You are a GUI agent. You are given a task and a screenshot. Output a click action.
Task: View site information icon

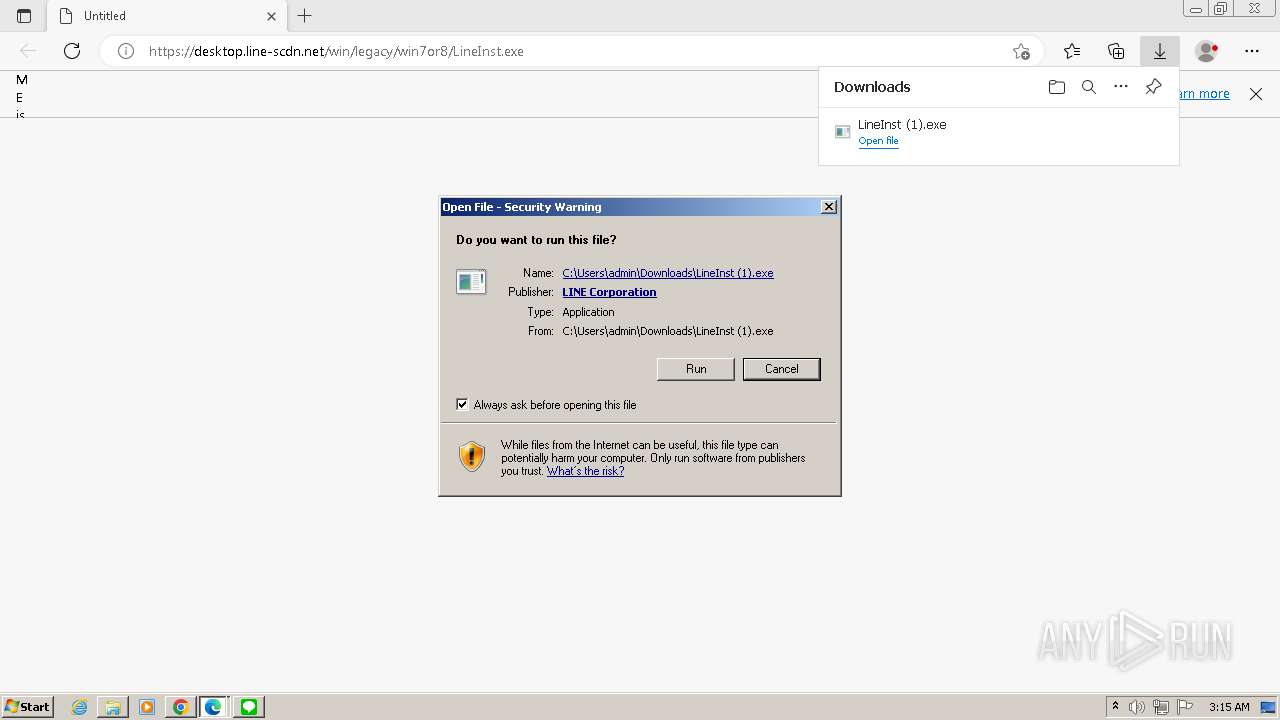pos(126,51)
